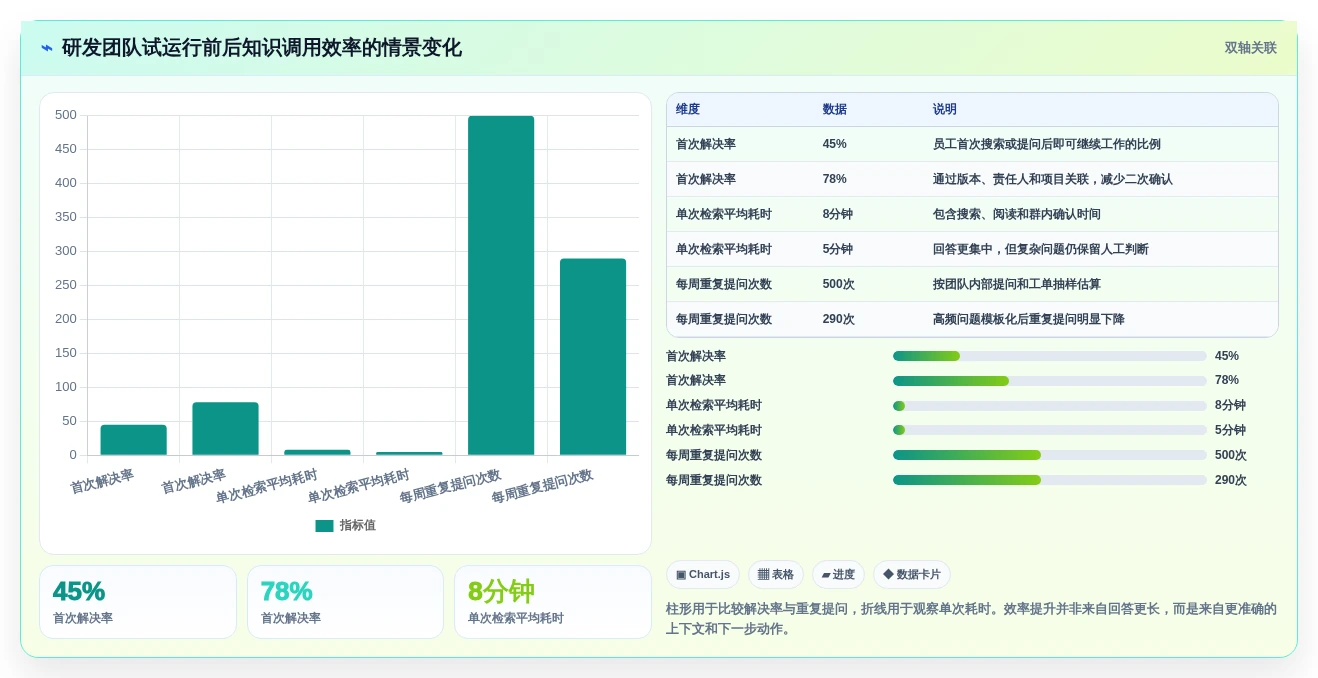The image size is (1318, 678).
Task: Click the dashboard title 研发团队试运行前后知识调用效率的情景变化
Action: [262, 48]
